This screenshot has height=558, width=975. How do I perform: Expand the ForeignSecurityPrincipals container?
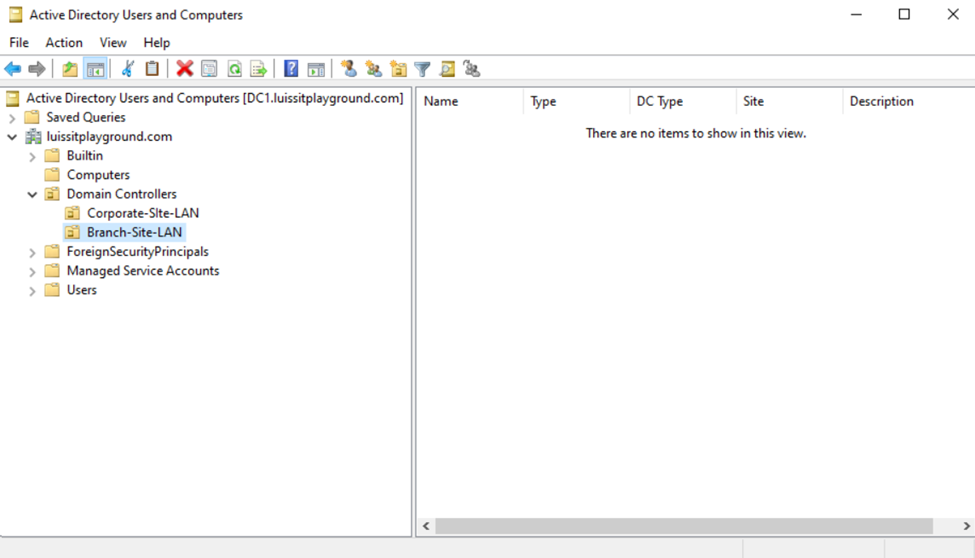click(32, 252)
